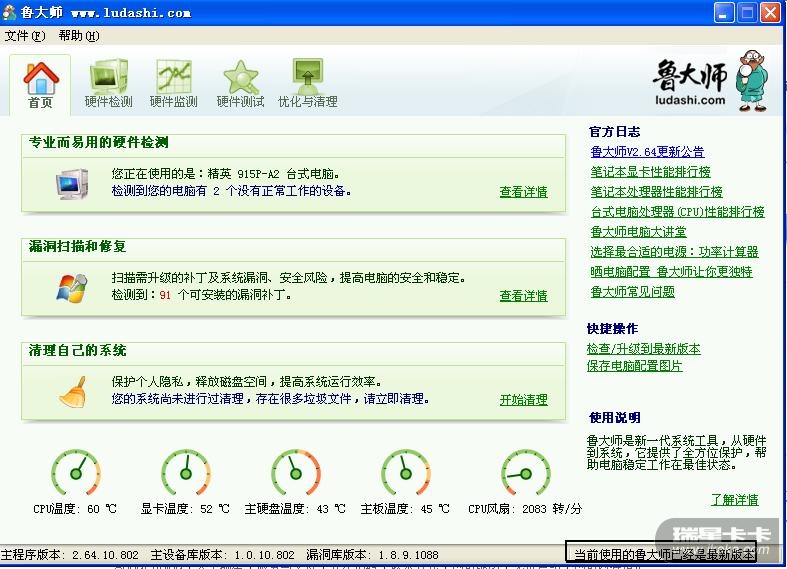Click the desktop computer icon in hardware detection panel
Image resolution: width=787 pixels, height=569 pixels.
pyautogui.click(x=72, y=184)
